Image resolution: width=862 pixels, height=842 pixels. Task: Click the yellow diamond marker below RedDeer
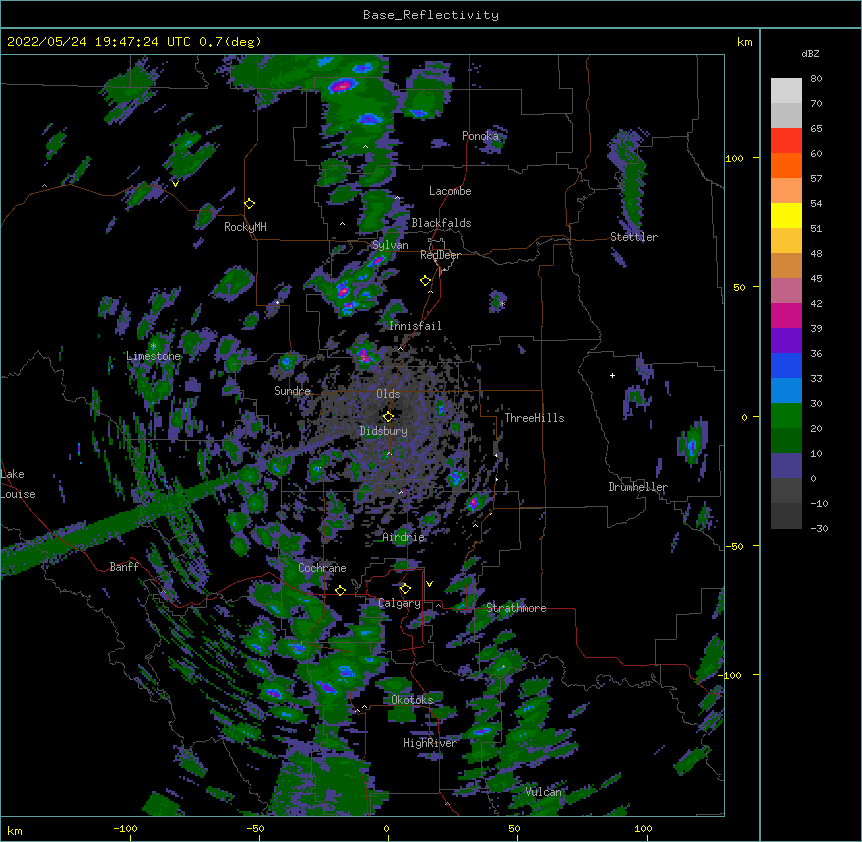coord(426,281)
